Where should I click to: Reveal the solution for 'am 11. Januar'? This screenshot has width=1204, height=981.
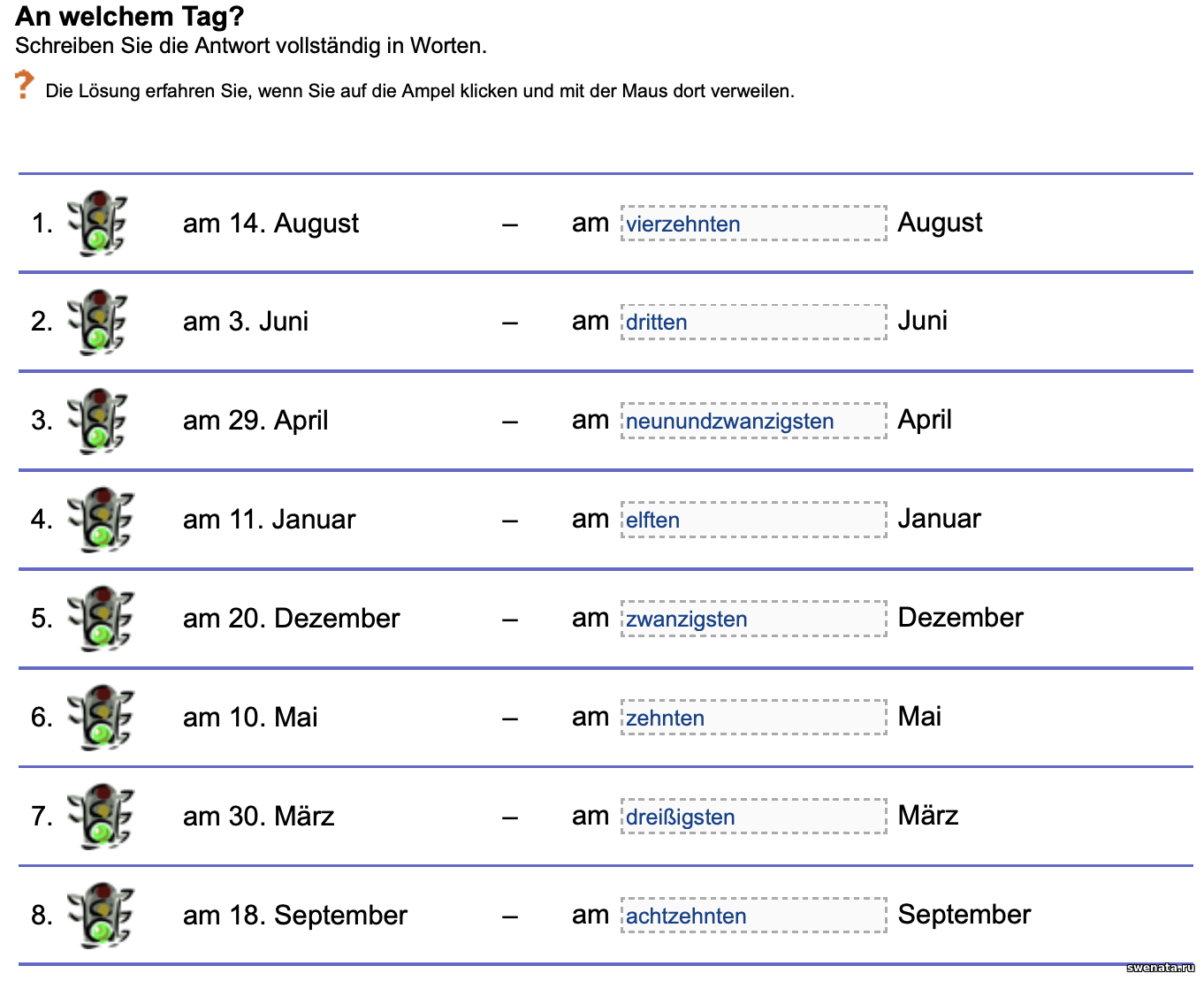[100, 521]
